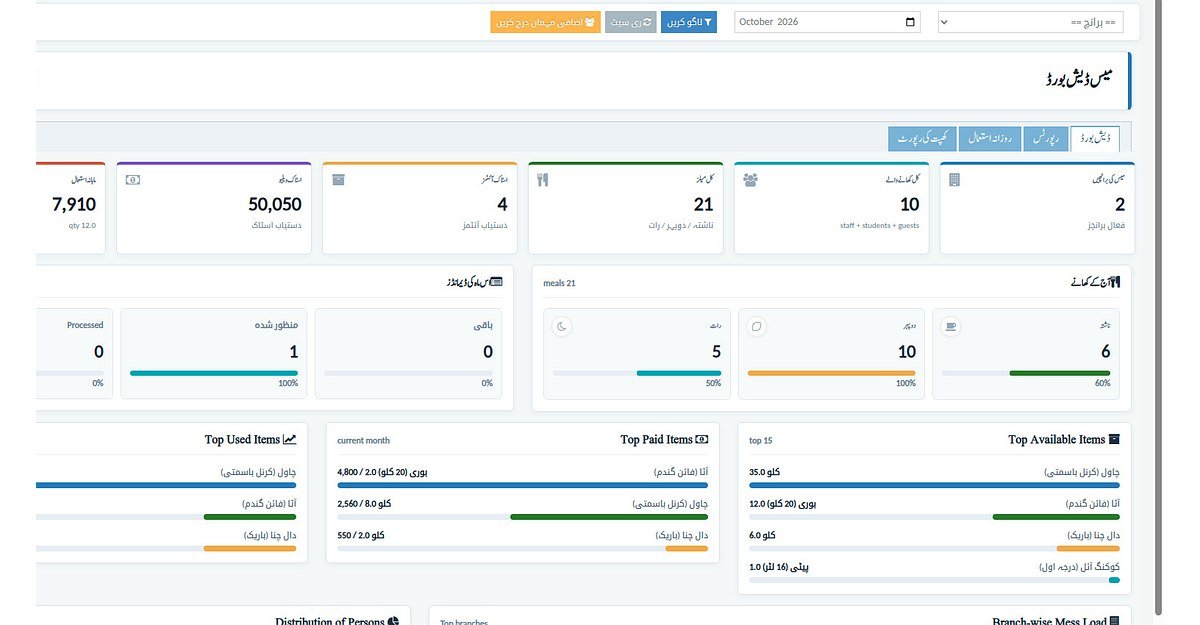Click the icon beside monthly demands heading

[x=497, y=283]
